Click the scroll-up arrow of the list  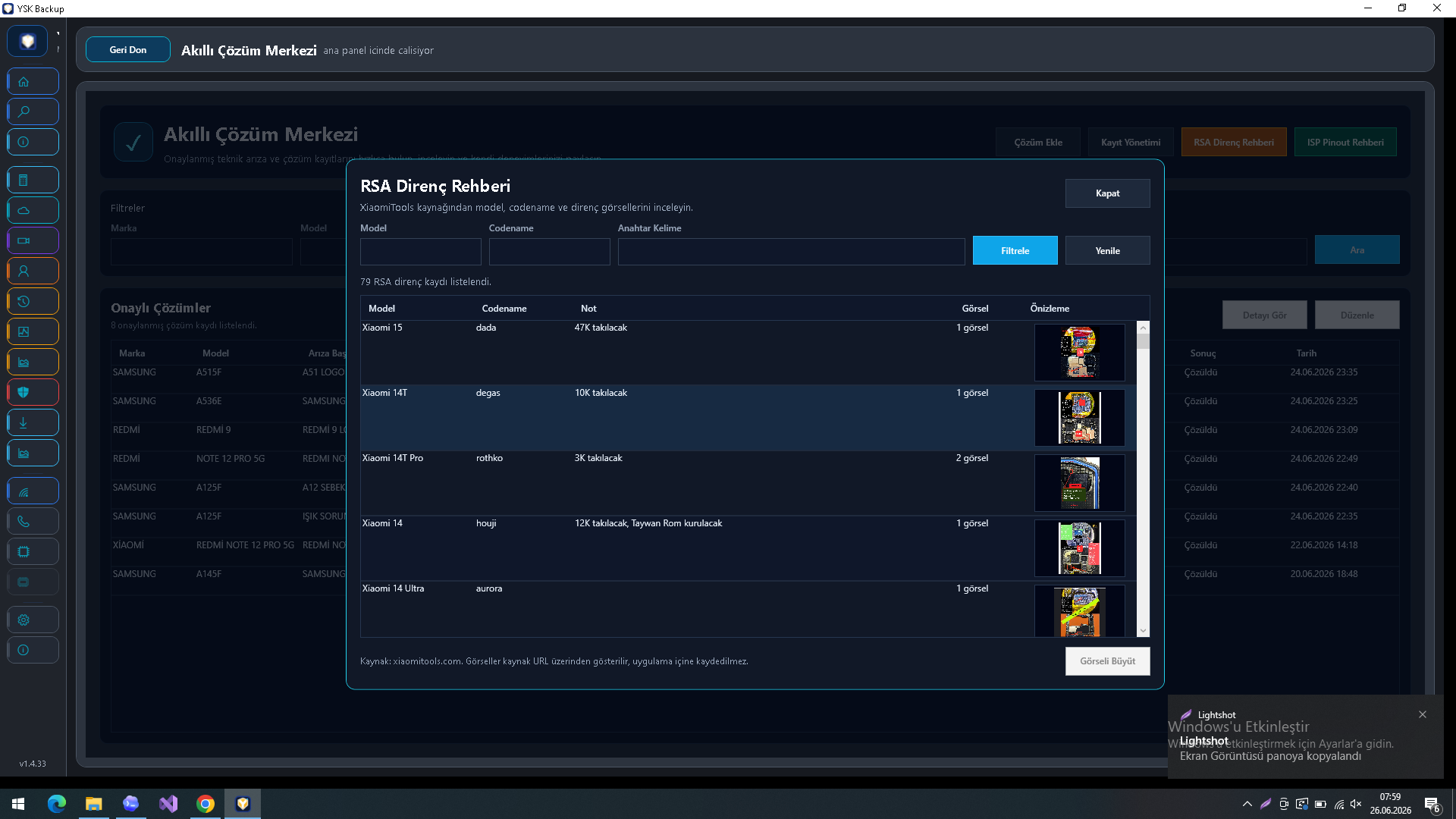point(1143,328)
